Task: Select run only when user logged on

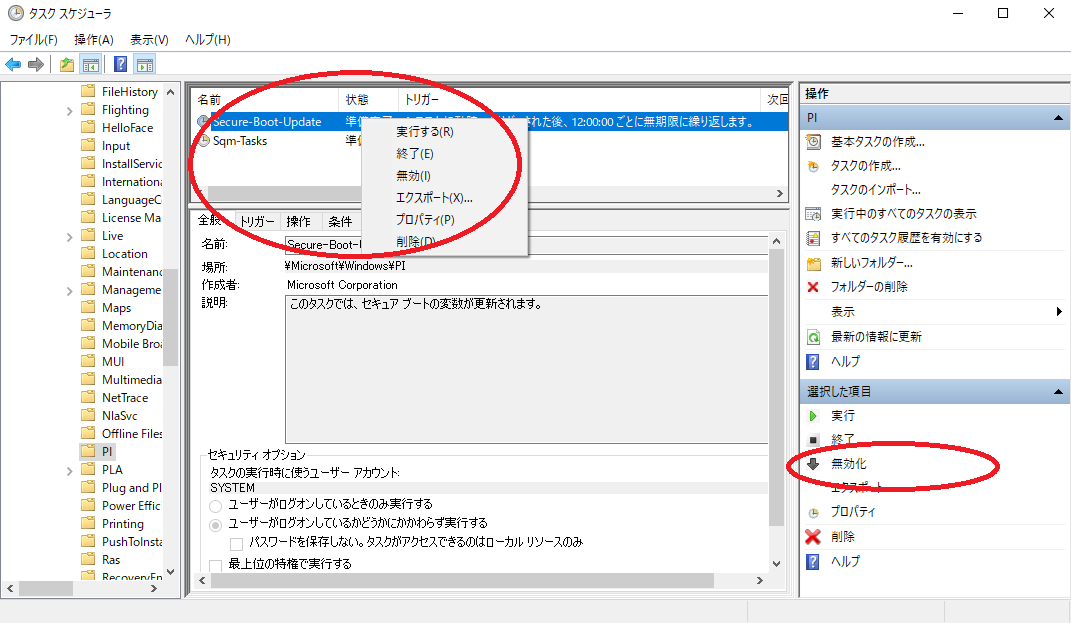Action: click(x=216, y=505)
